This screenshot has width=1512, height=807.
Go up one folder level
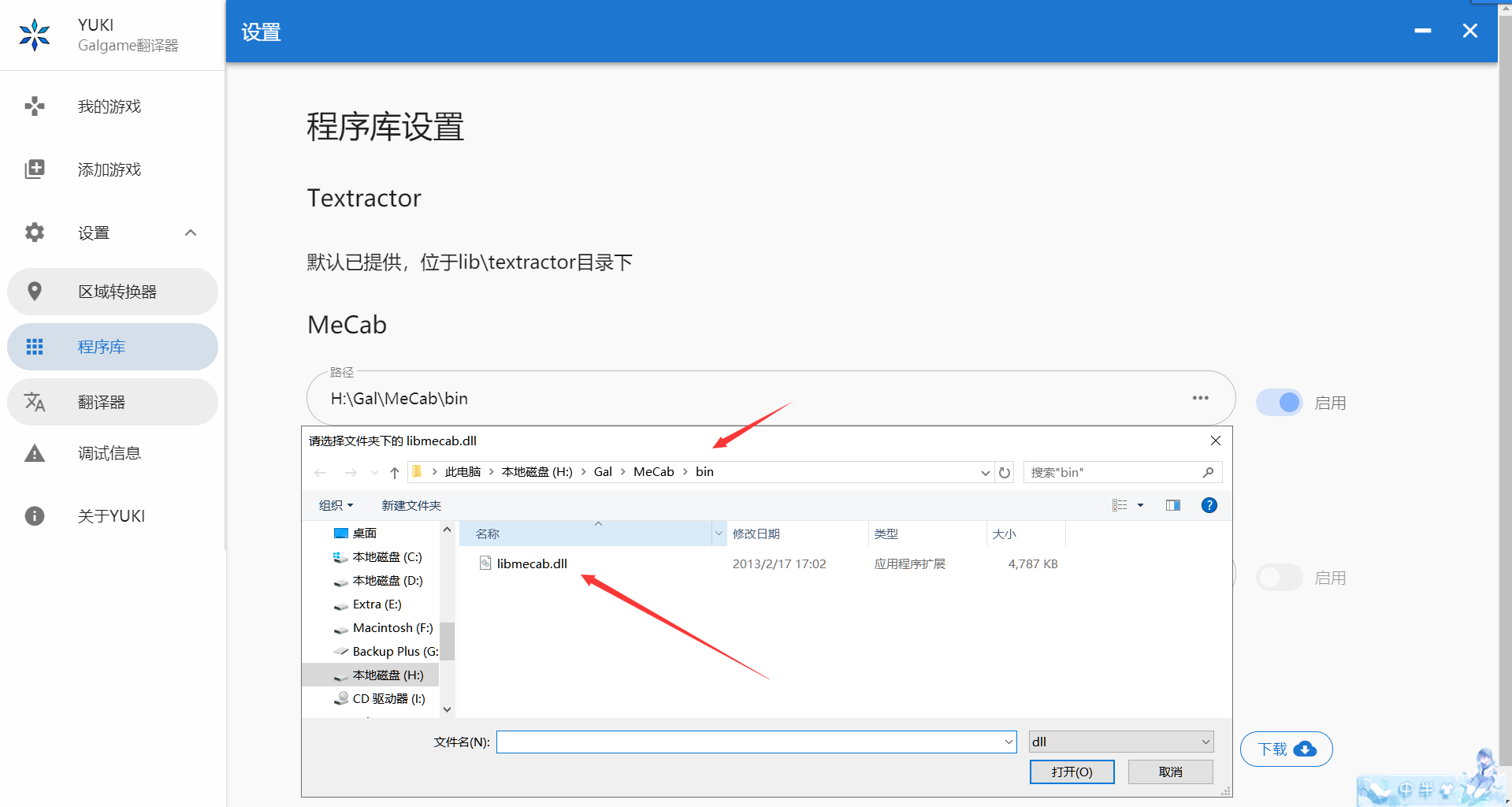tap(395, 473)
